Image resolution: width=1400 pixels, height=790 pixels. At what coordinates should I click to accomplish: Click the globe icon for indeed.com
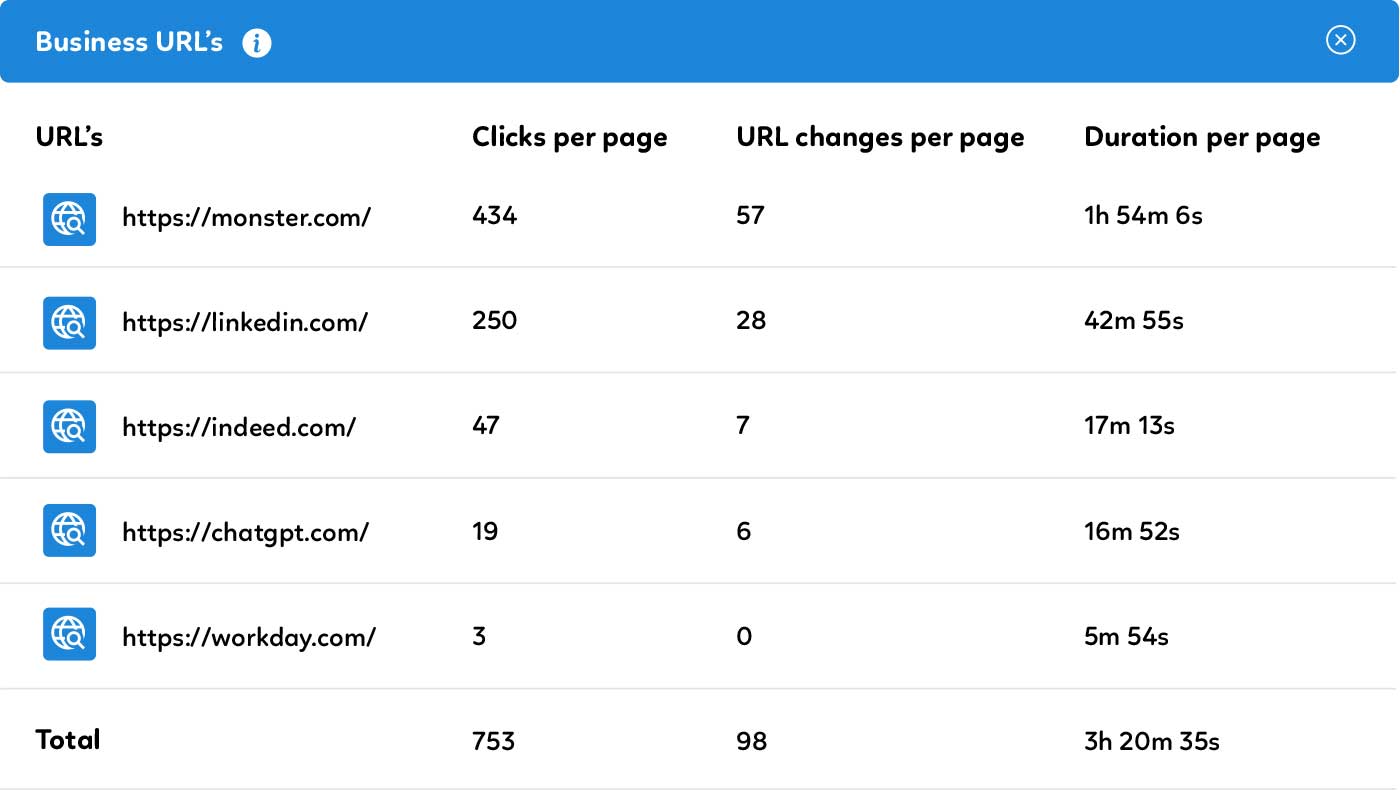point(69,427)
